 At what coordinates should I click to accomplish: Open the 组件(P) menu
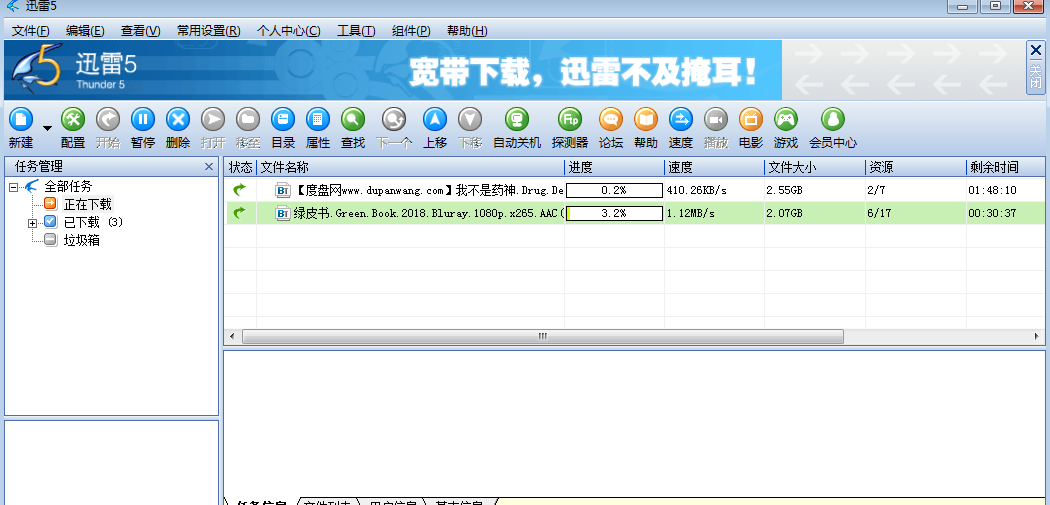(411, 31)
